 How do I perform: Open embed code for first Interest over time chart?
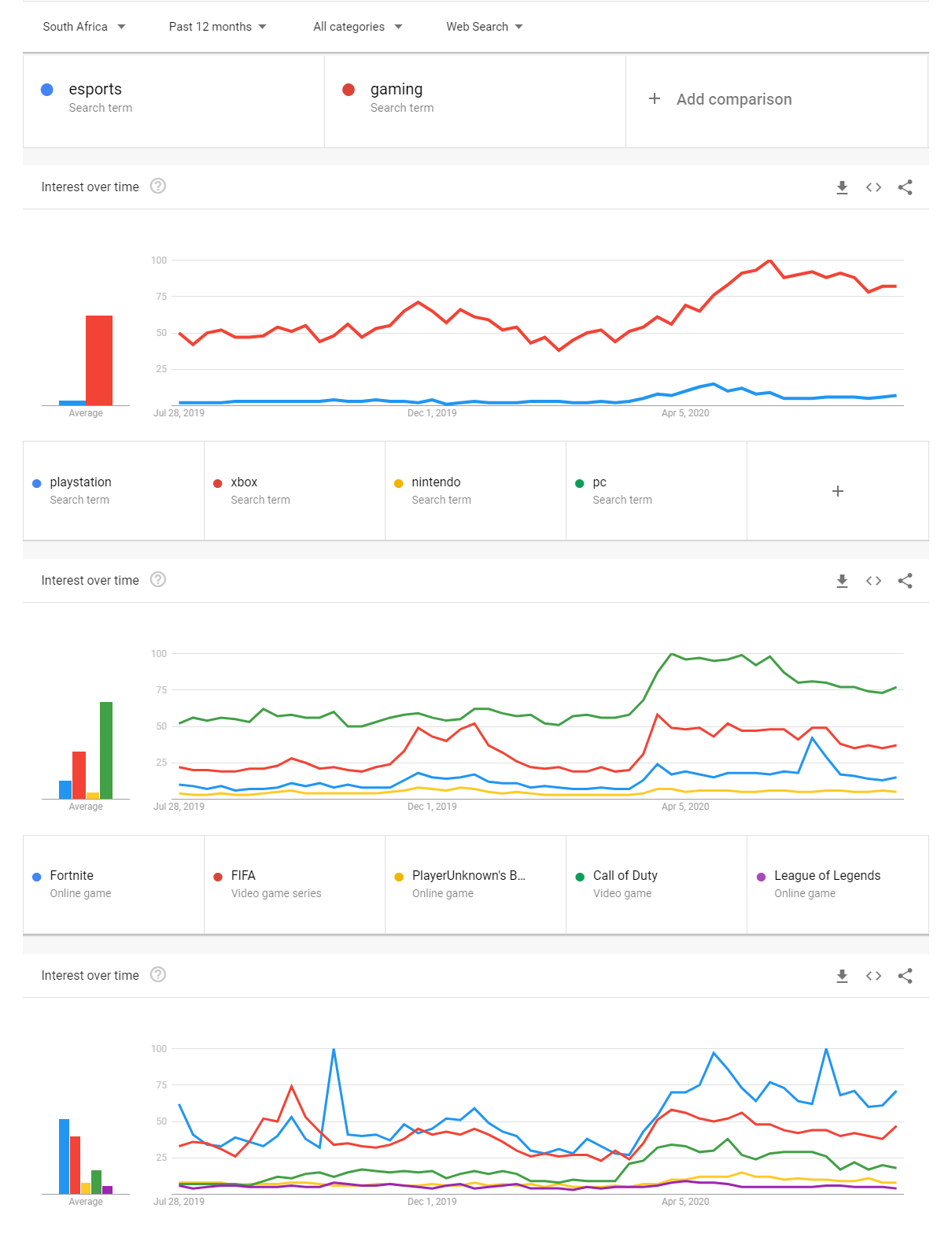[873, 187]
